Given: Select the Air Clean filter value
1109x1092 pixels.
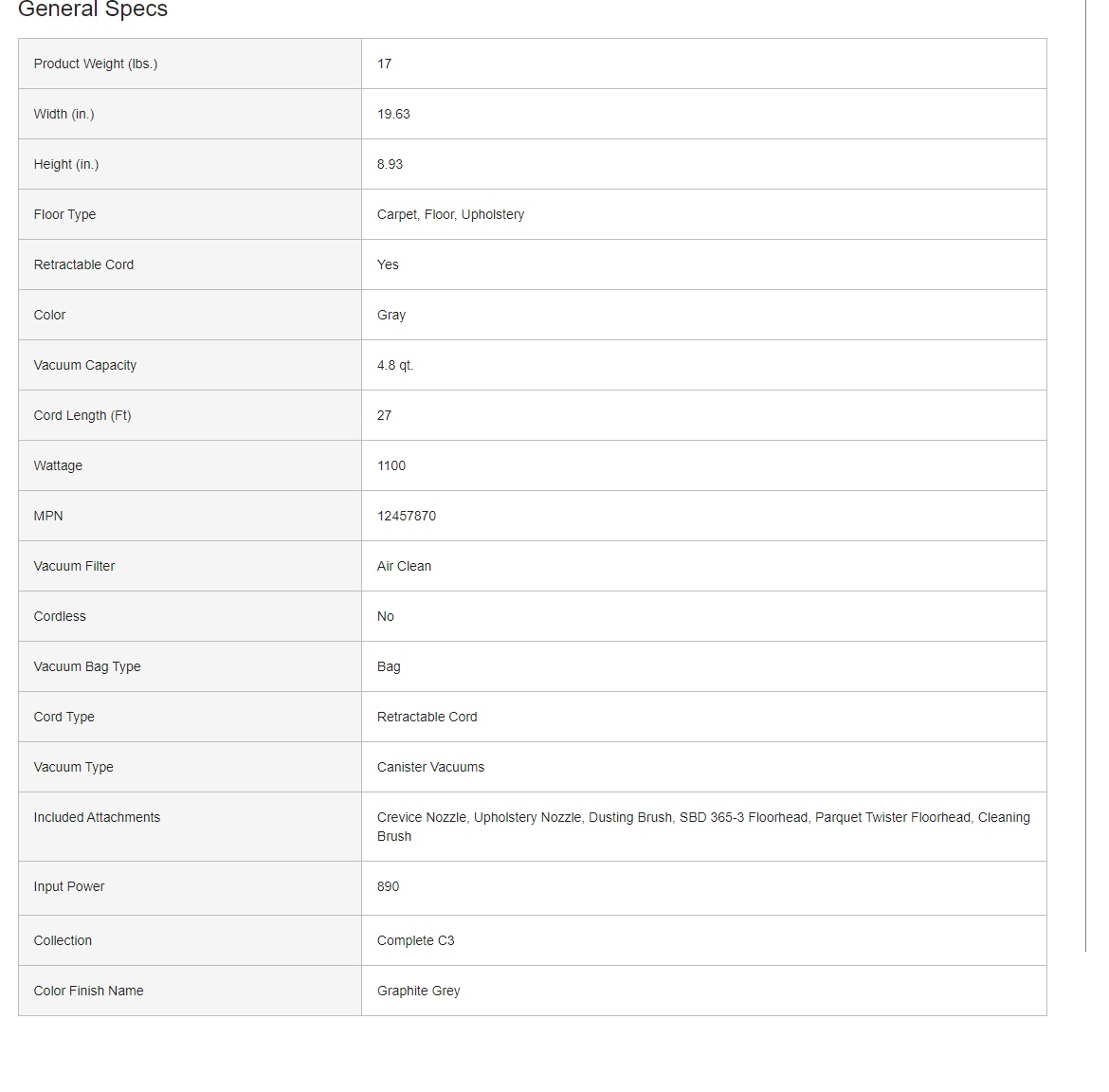Looking at the screenshot, I should coord(404,566).
